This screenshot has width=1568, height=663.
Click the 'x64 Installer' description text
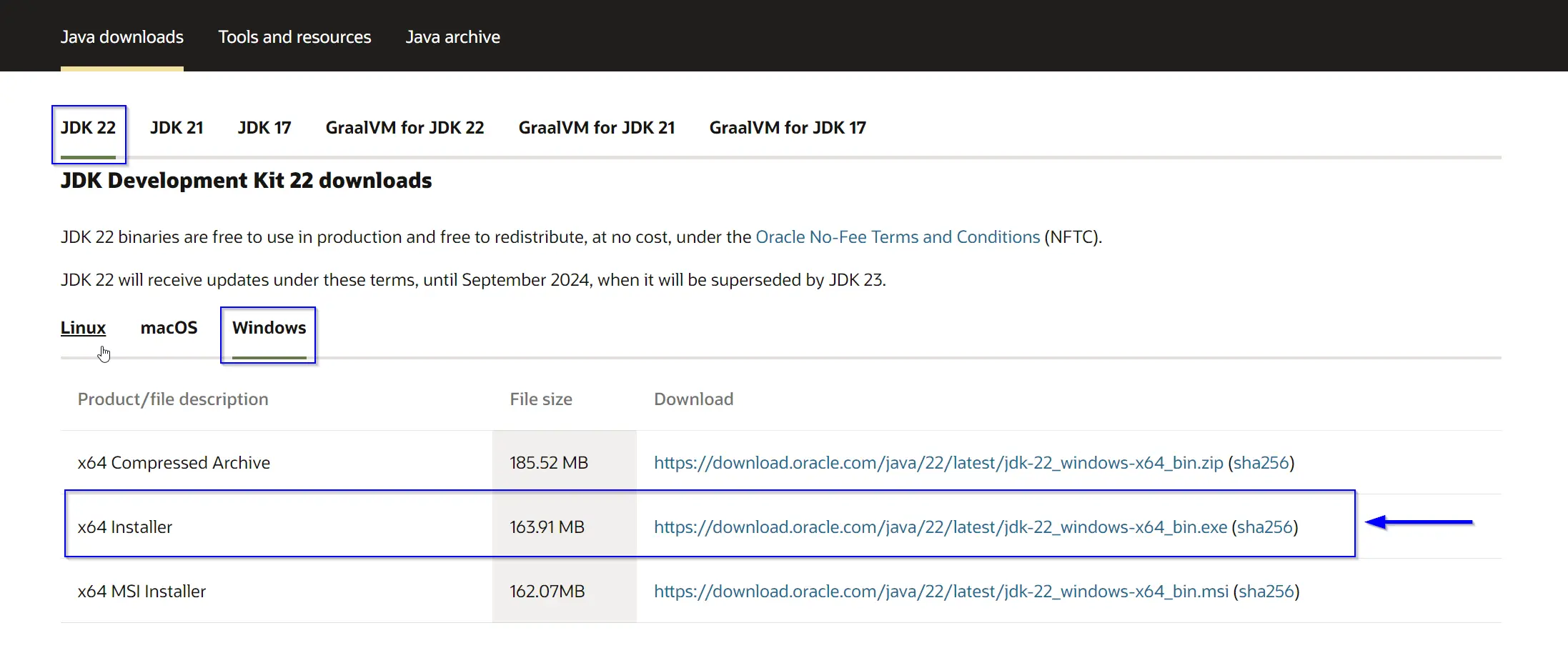click(125, 527)
